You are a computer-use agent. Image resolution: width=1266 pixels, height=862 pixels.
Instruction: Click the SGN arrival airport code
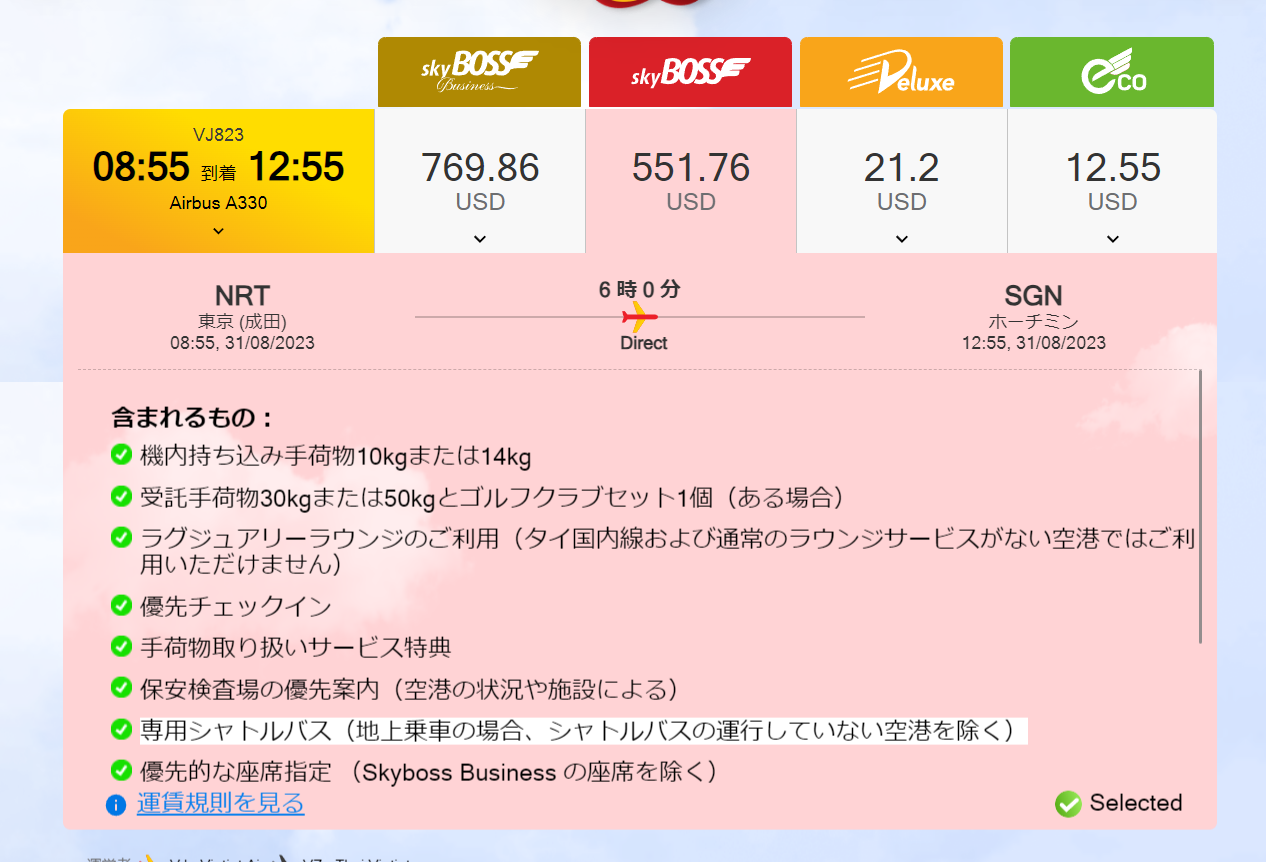tap(1033, 296)
